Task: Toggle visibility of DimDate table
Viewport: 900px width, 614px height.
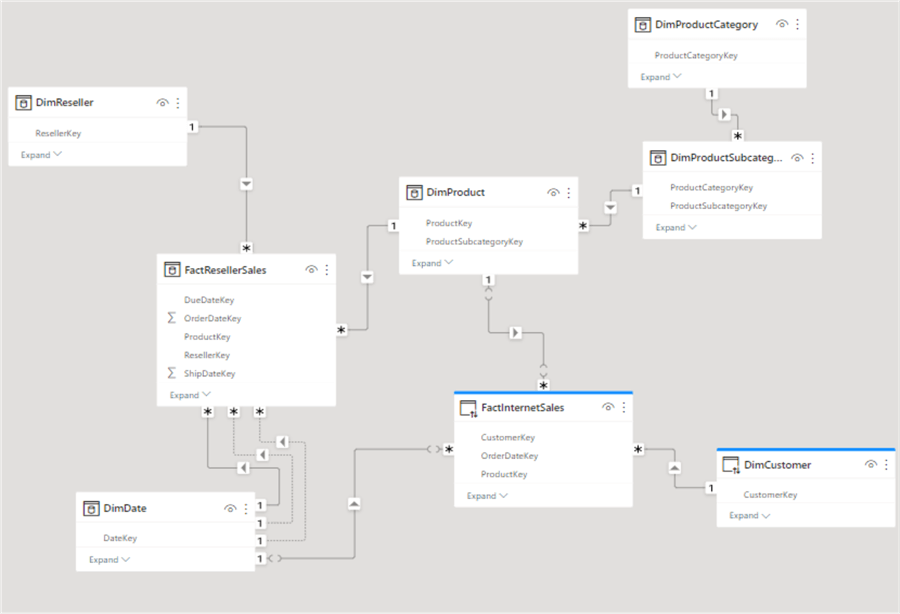Action: click(x=230, y=508)
